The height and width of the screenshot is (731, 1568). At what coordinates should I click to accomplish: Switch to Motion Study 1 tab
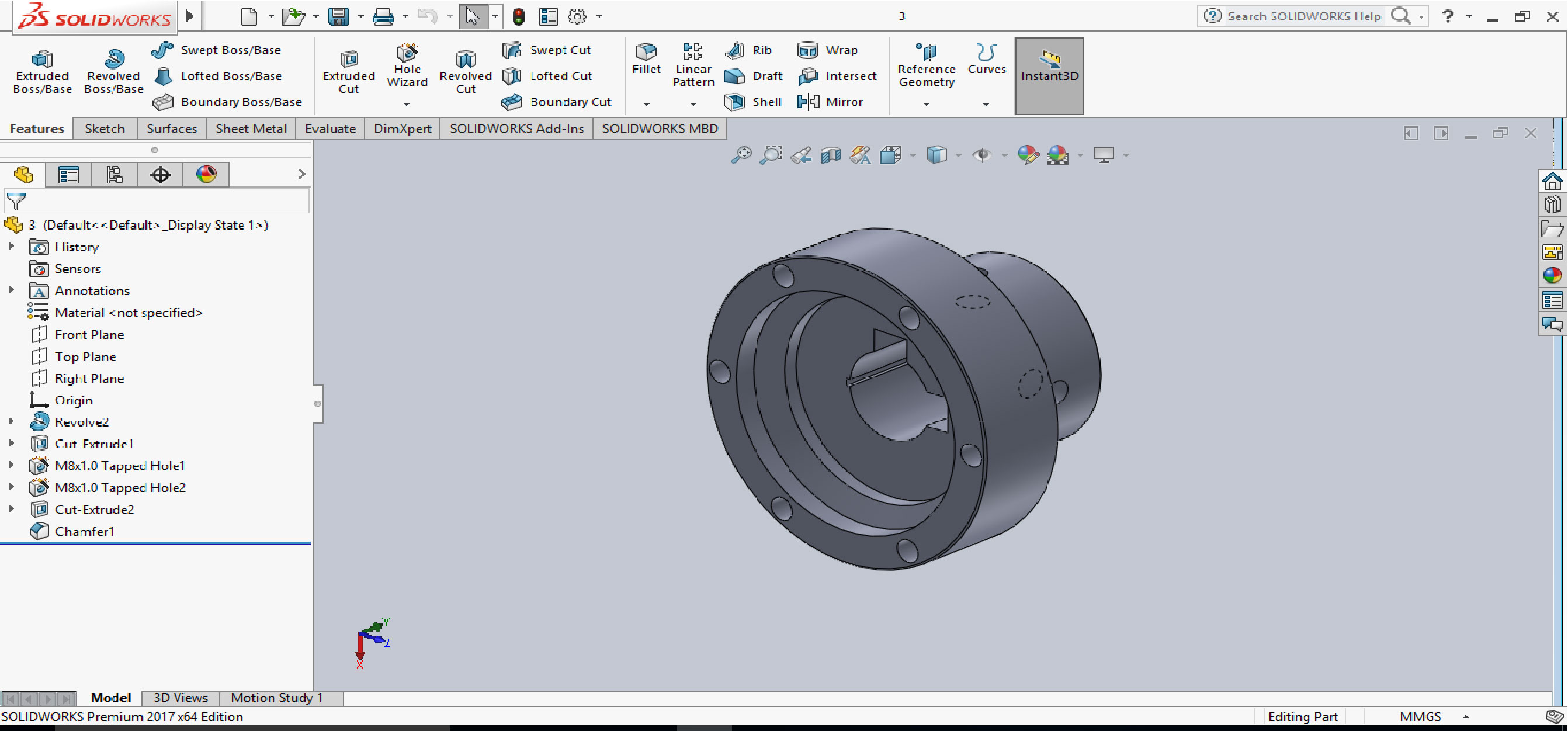click(x=277, y=698)
